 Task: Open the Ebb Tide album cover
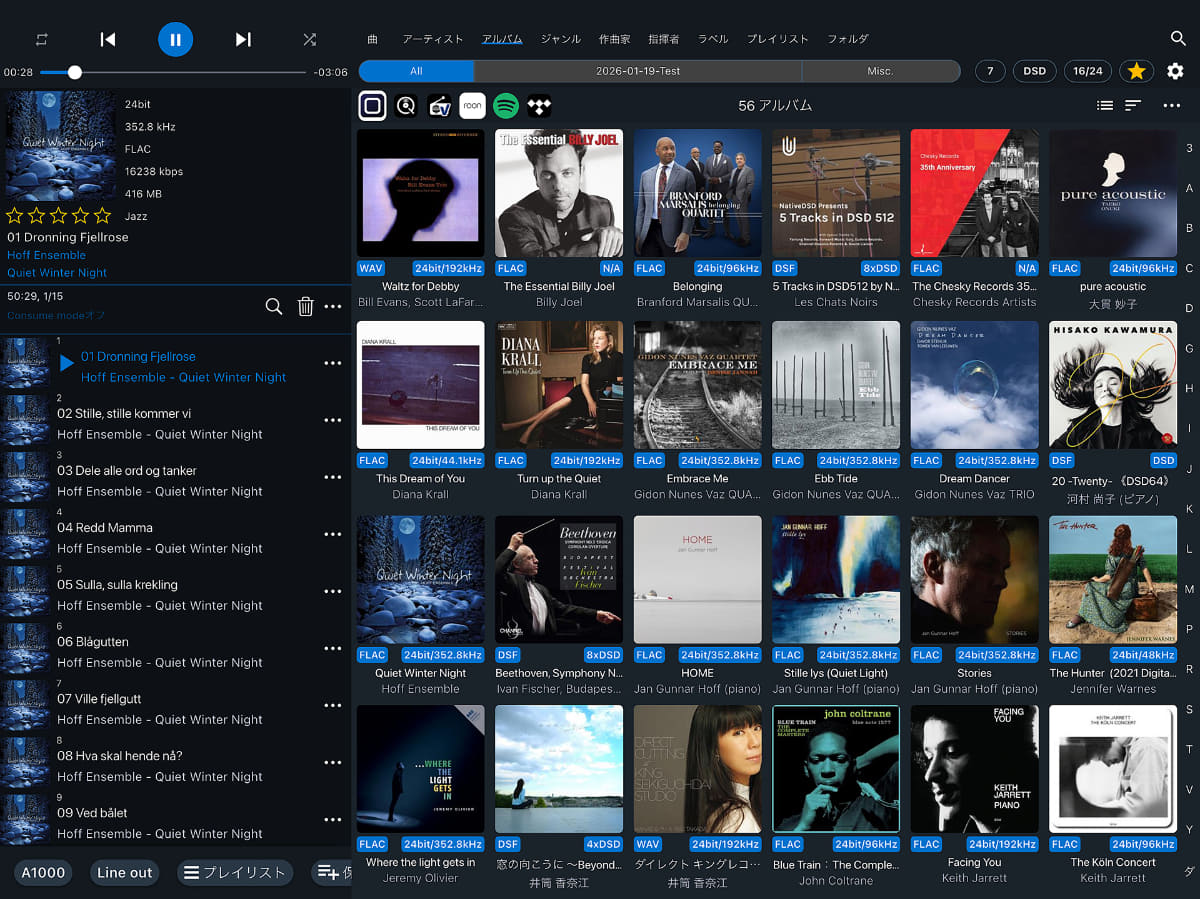click(836, 385)
